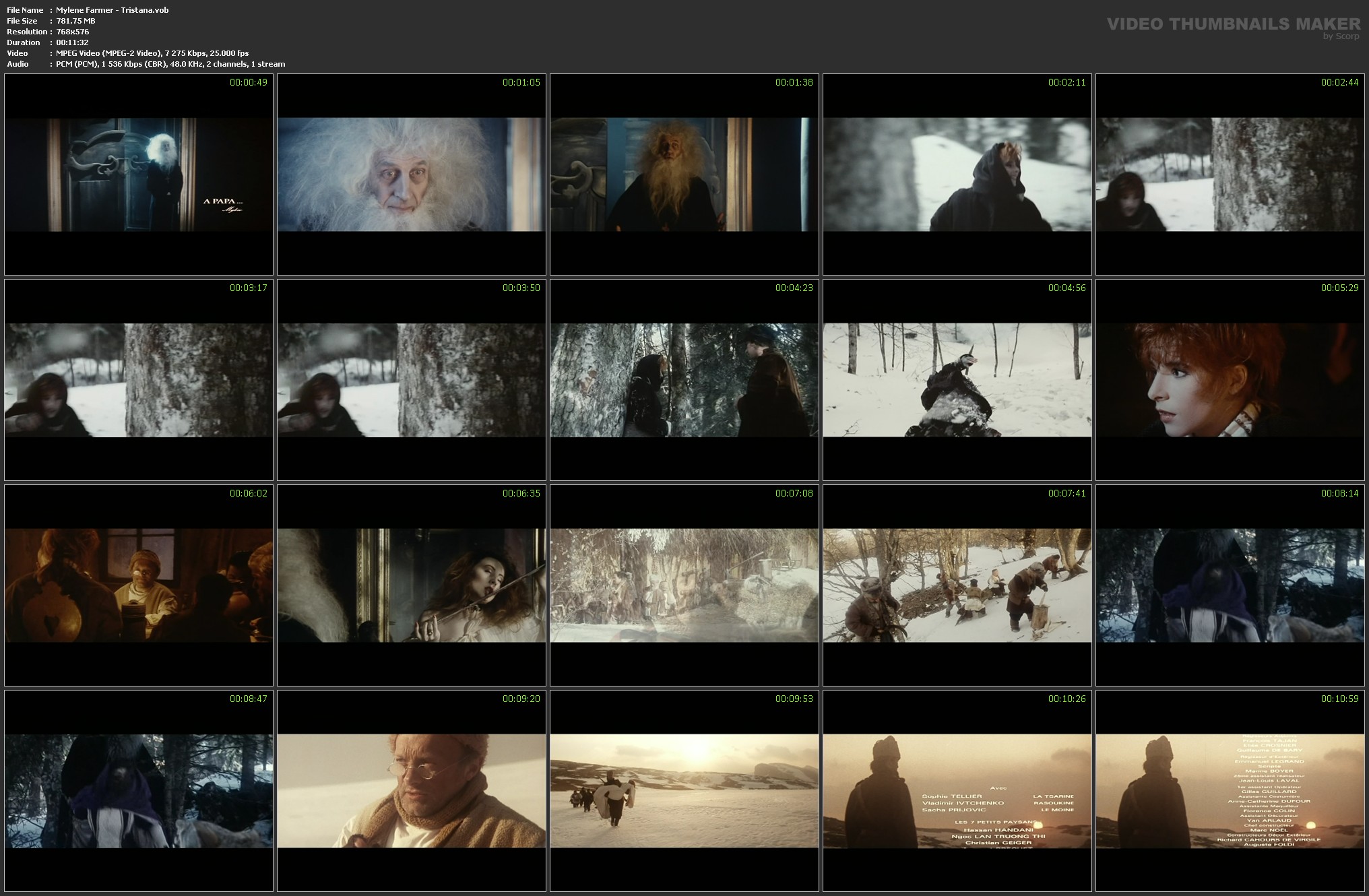Click the 'File Name' label
This screenshot has height=896, width=1369.
point(25,10)
